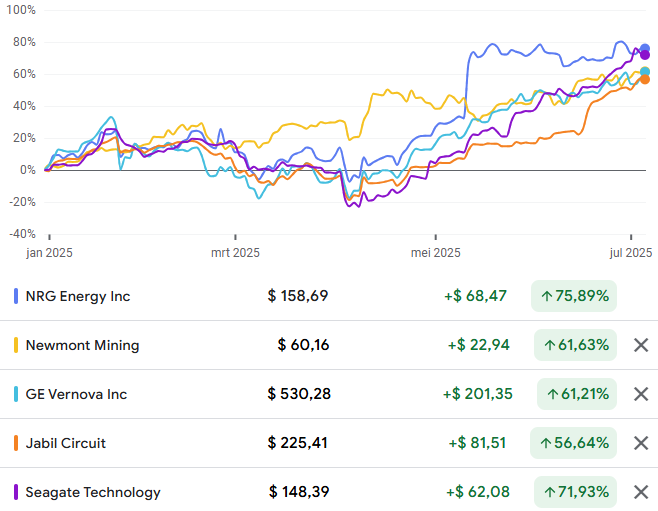Click the jul 2025 axis label

point(631,253)
